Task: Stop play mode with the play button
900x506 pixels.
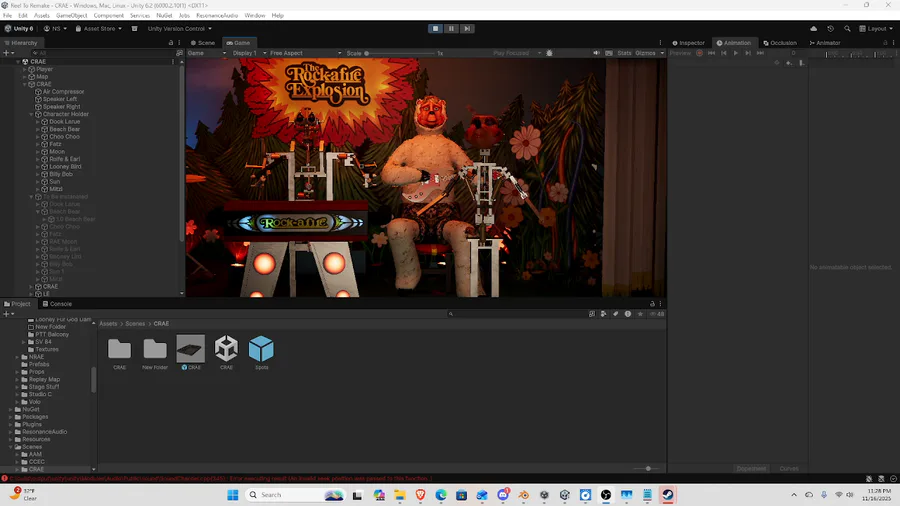Action: tap(435, 28)
